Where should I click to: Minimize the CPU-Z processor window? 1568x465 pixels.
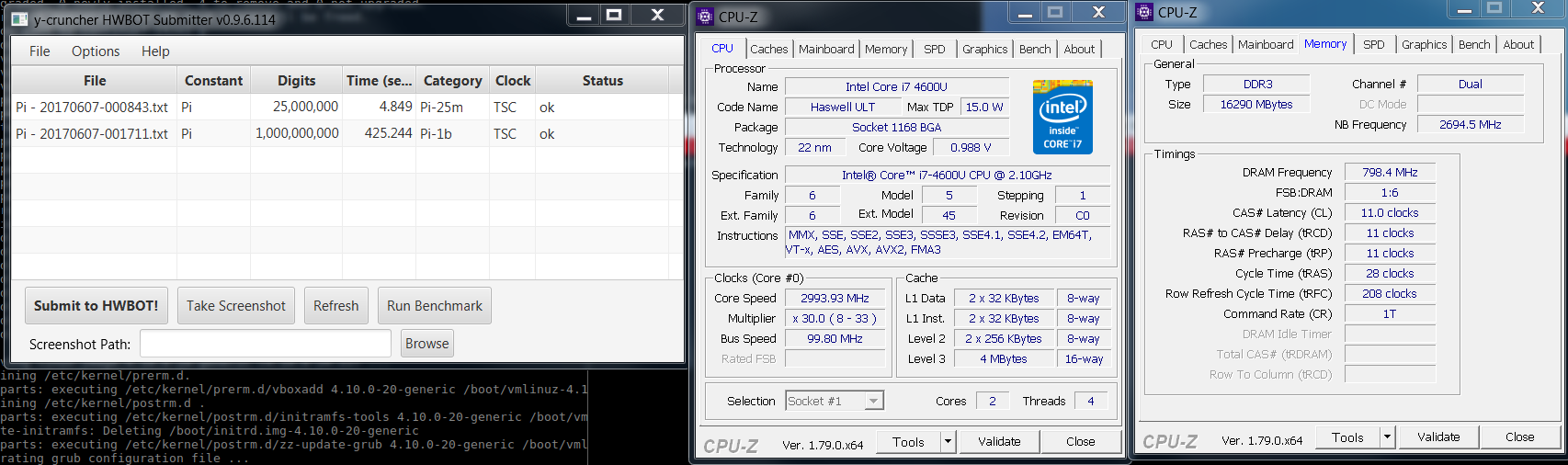(x=1025, y=12)
